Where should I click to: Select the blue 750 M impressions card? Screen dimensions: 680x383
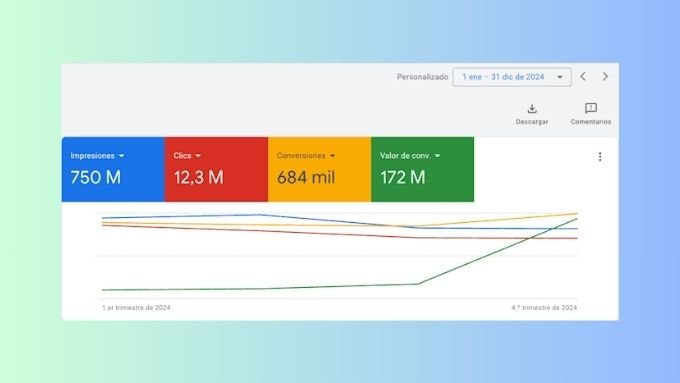tap(113, 169)
